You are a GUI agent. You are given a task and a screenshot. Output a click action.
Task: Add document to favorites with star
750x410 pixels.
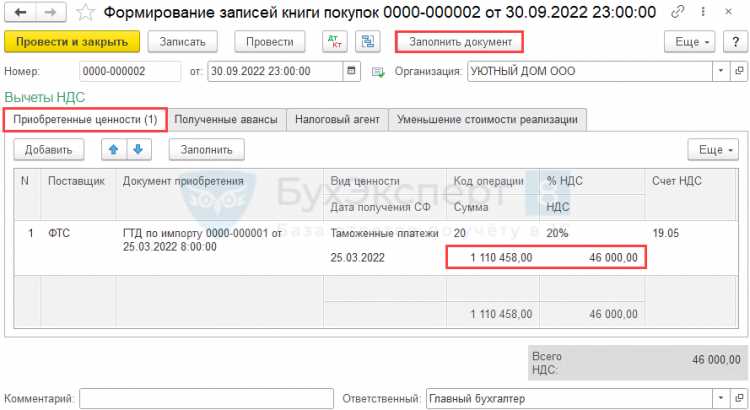pos(85,12)
